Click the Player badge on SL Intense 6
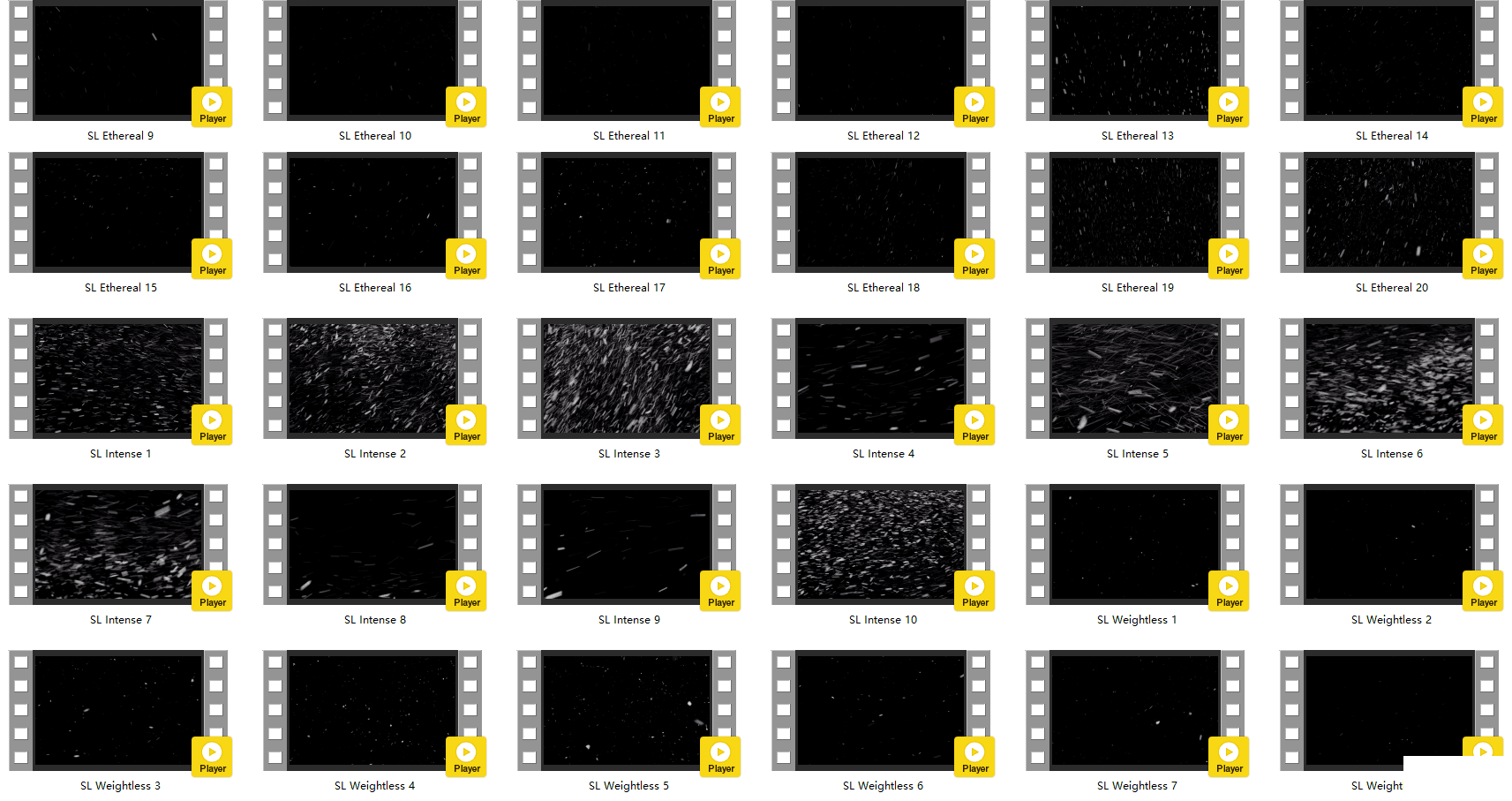 tap(1483, 425)
